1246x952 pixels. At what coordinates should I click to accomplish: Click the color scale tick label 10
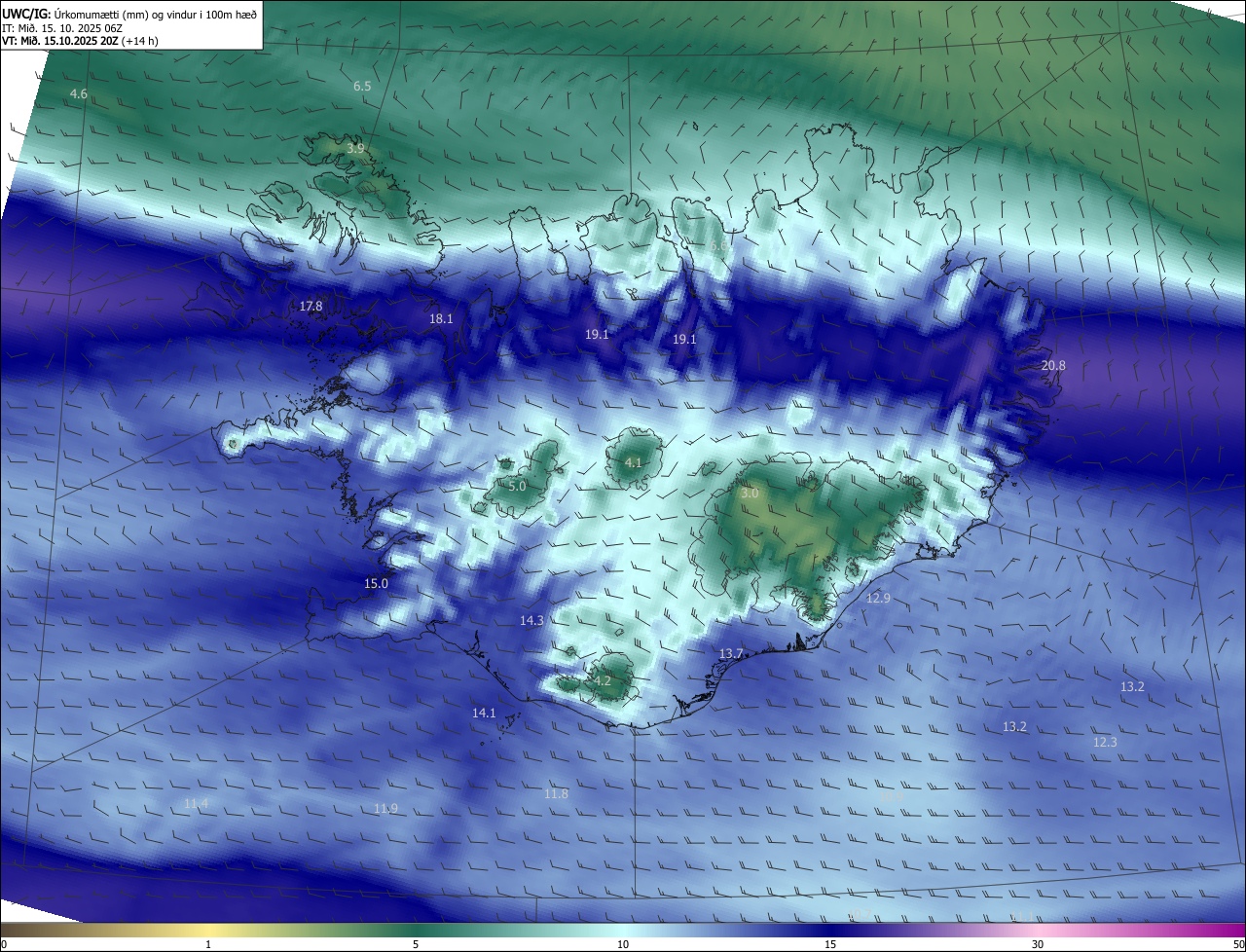coord(623,944)
